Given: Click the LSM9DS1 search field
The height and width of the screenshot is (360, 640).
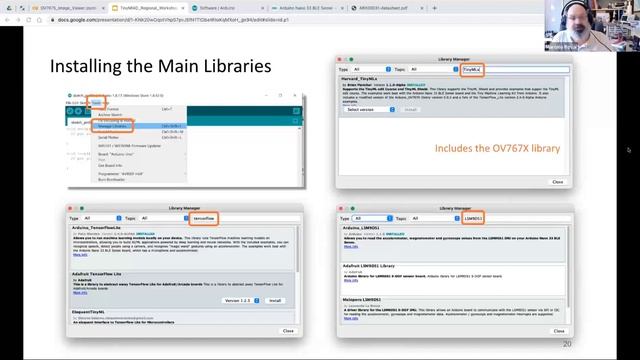Looking at the screenshot, I should [x=517, y=218].
